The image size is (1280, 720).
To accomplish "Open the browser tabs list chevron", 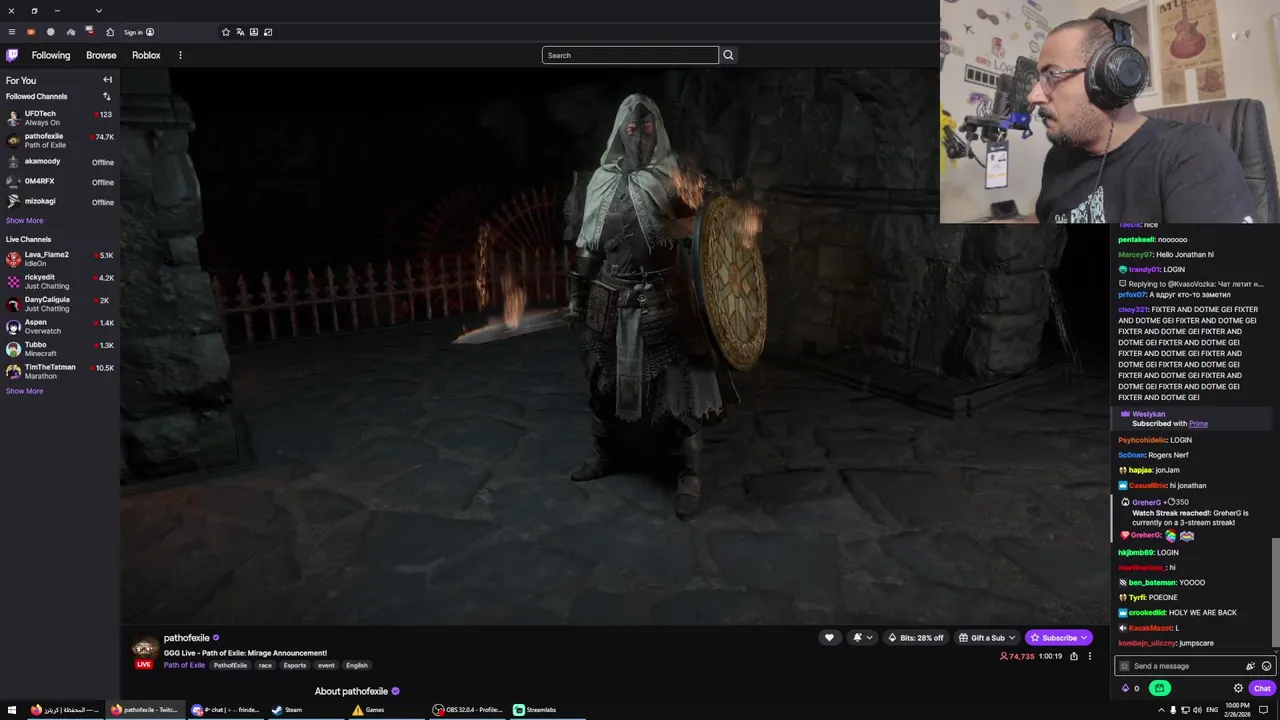I will point(98,10).
